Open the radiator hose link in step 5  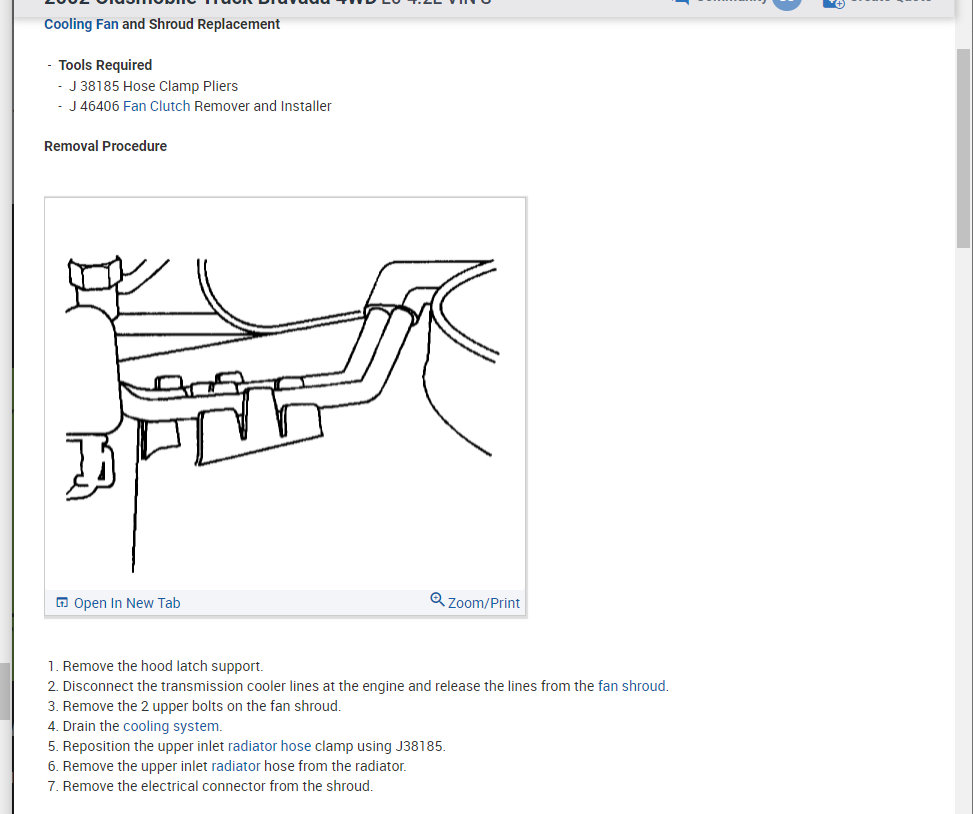pos(269,746)
